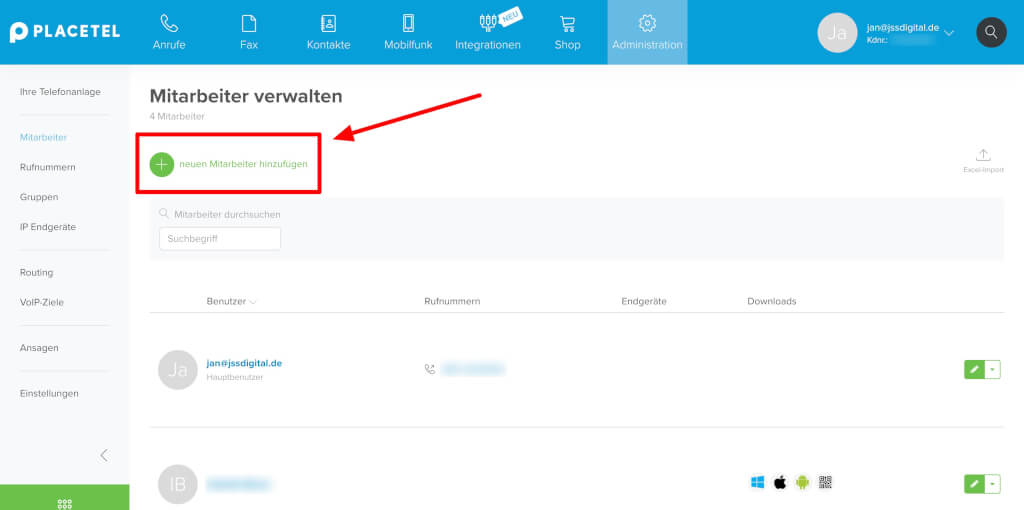1024x510 pixels.
Task: Open the jan@jssdigital.de employee link
Action: pos(244,363)
